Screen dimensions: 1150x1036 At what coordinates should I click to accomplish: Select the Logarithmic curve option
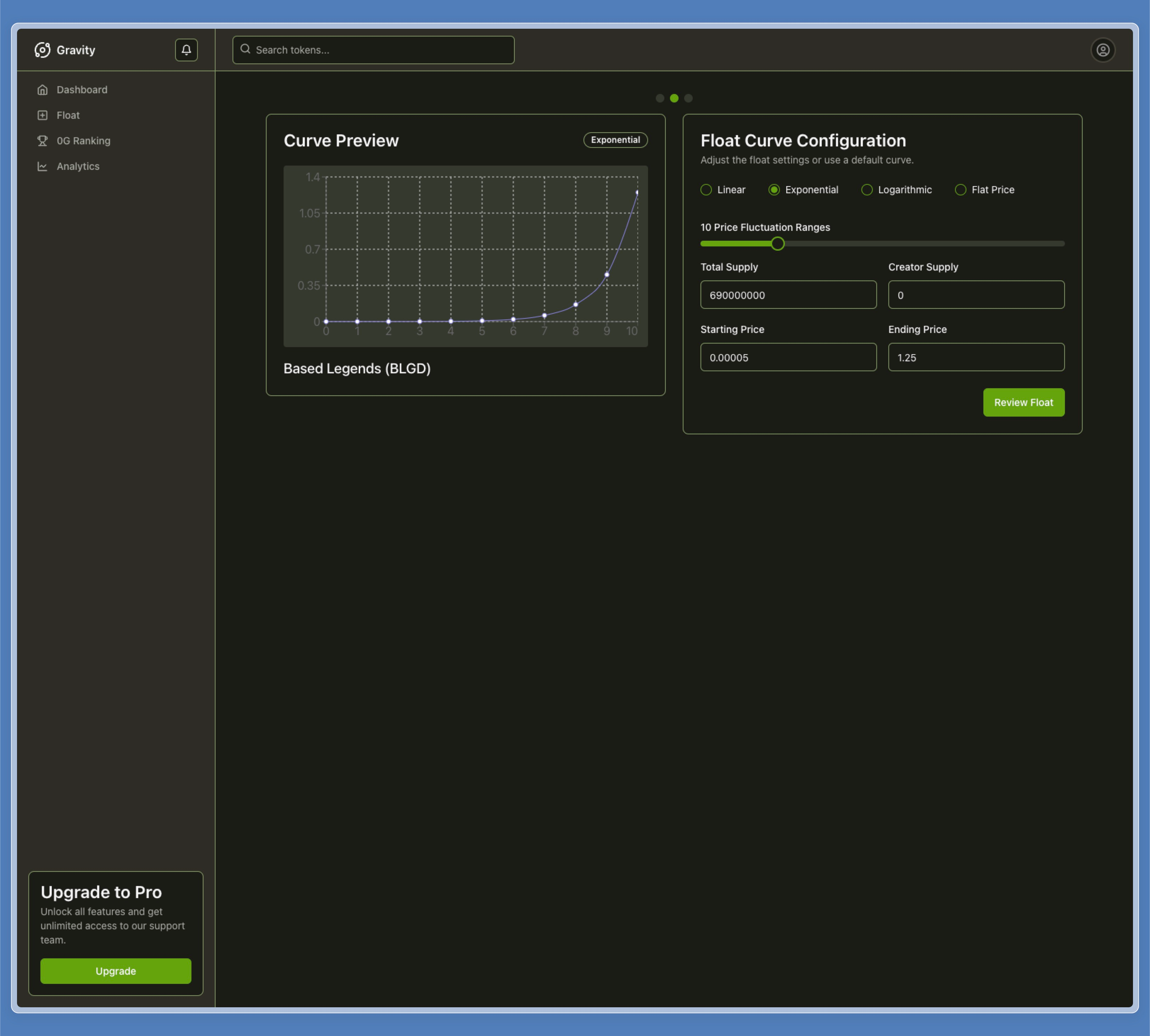(x=867, y=190)
